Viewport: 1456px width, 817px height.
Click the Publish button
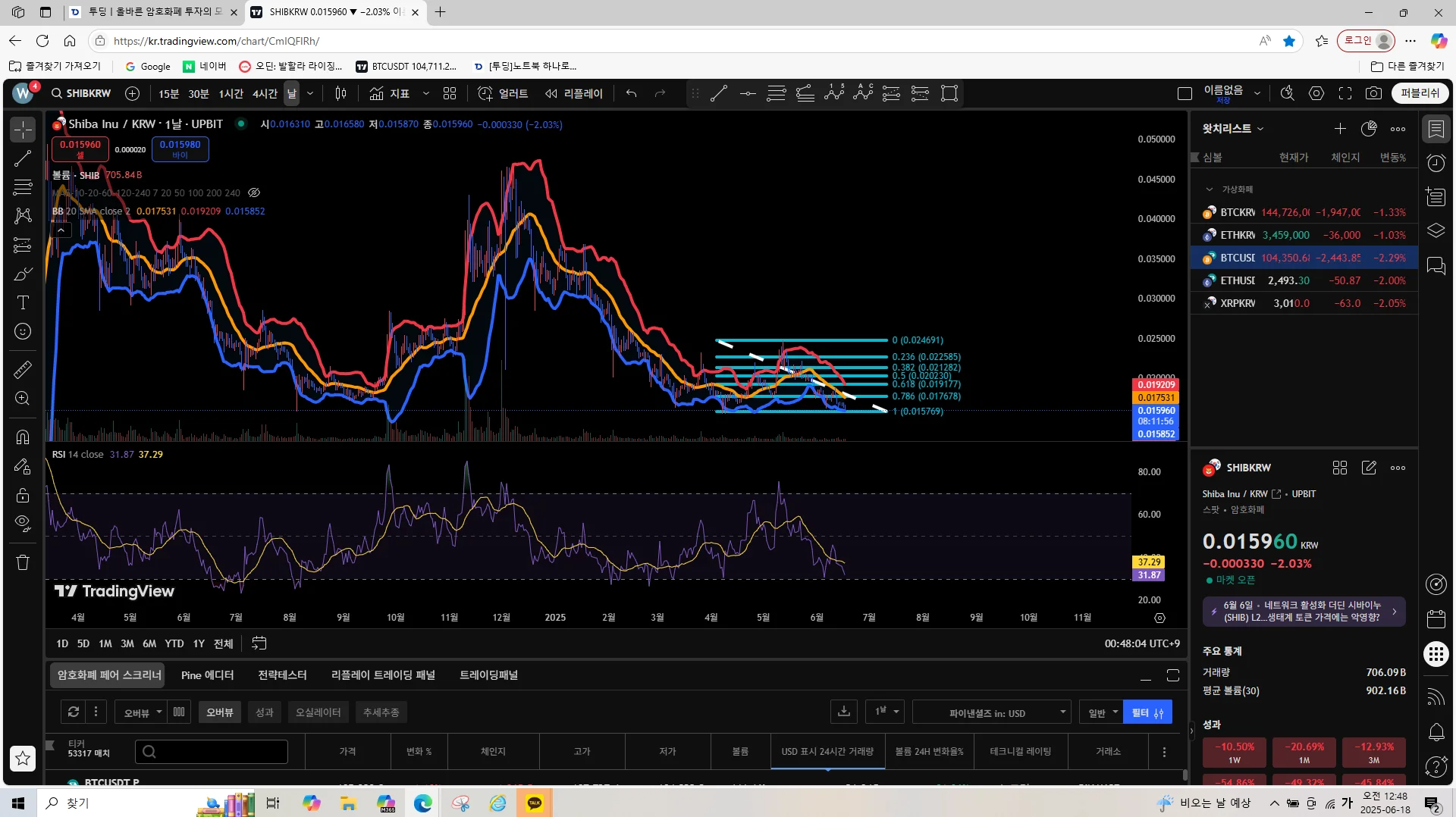(1420, 93)
